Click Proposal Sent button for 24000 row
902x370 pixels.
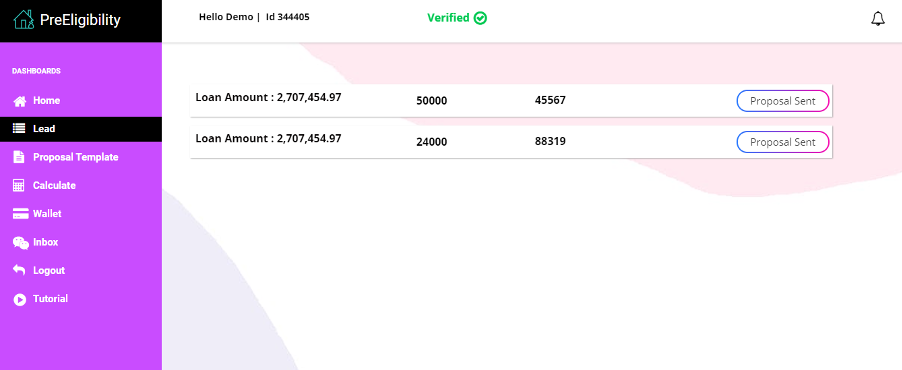point(783,142)
